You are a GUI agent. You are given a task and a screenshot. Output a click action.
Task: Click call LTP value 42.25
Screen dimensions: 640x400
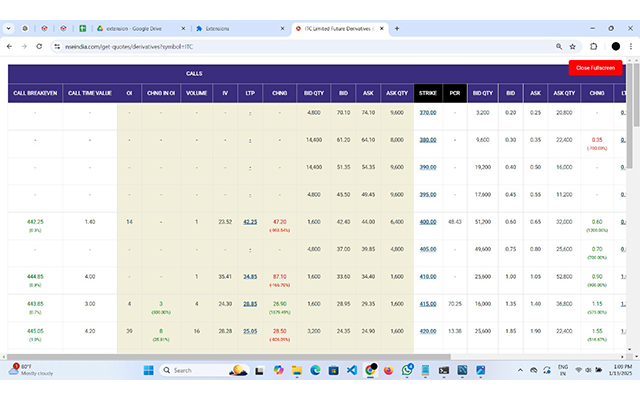coord(250,222)
